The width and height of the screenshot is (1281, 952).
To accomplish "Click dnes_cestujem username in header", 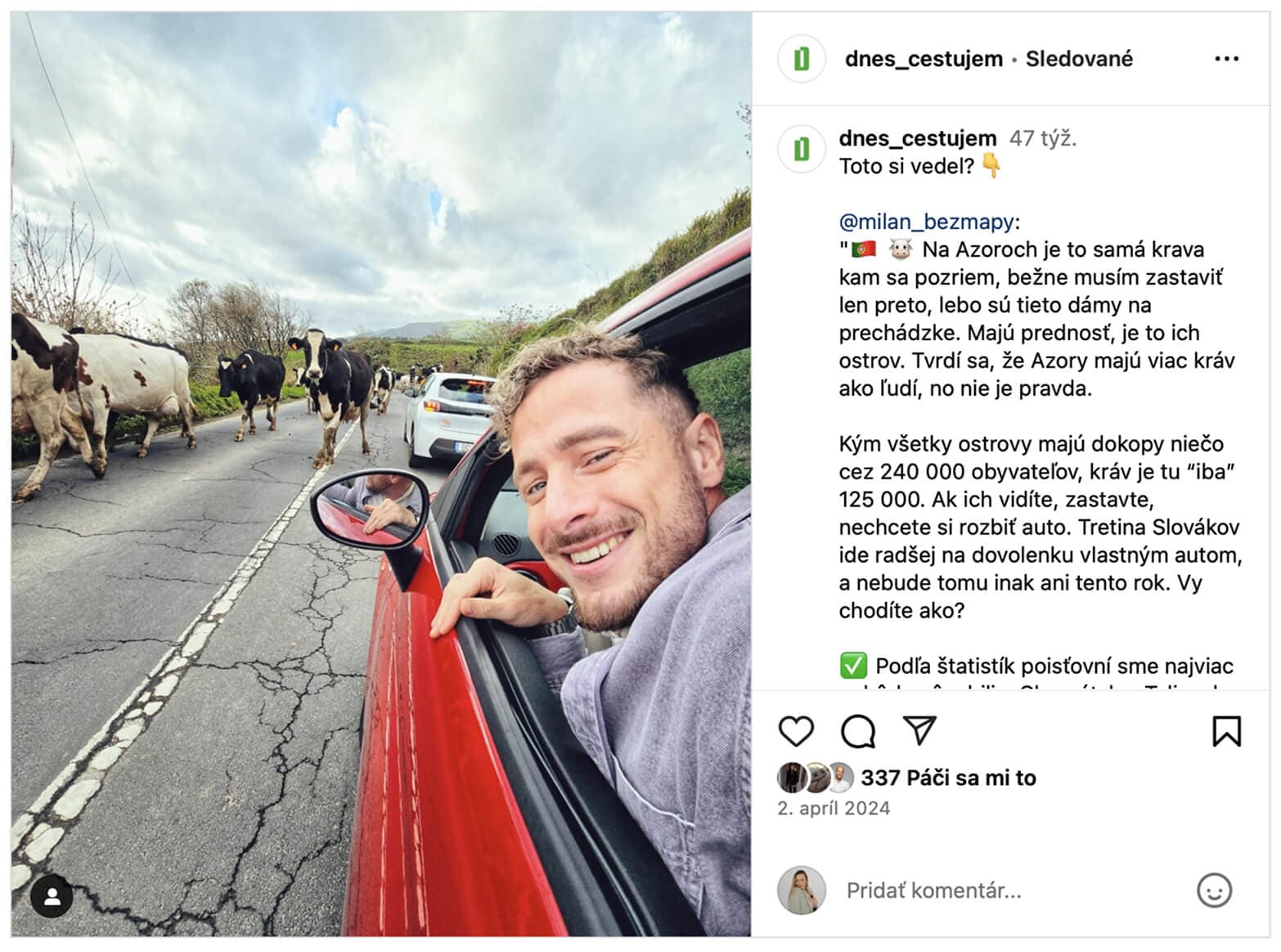I will pos(924,59).
